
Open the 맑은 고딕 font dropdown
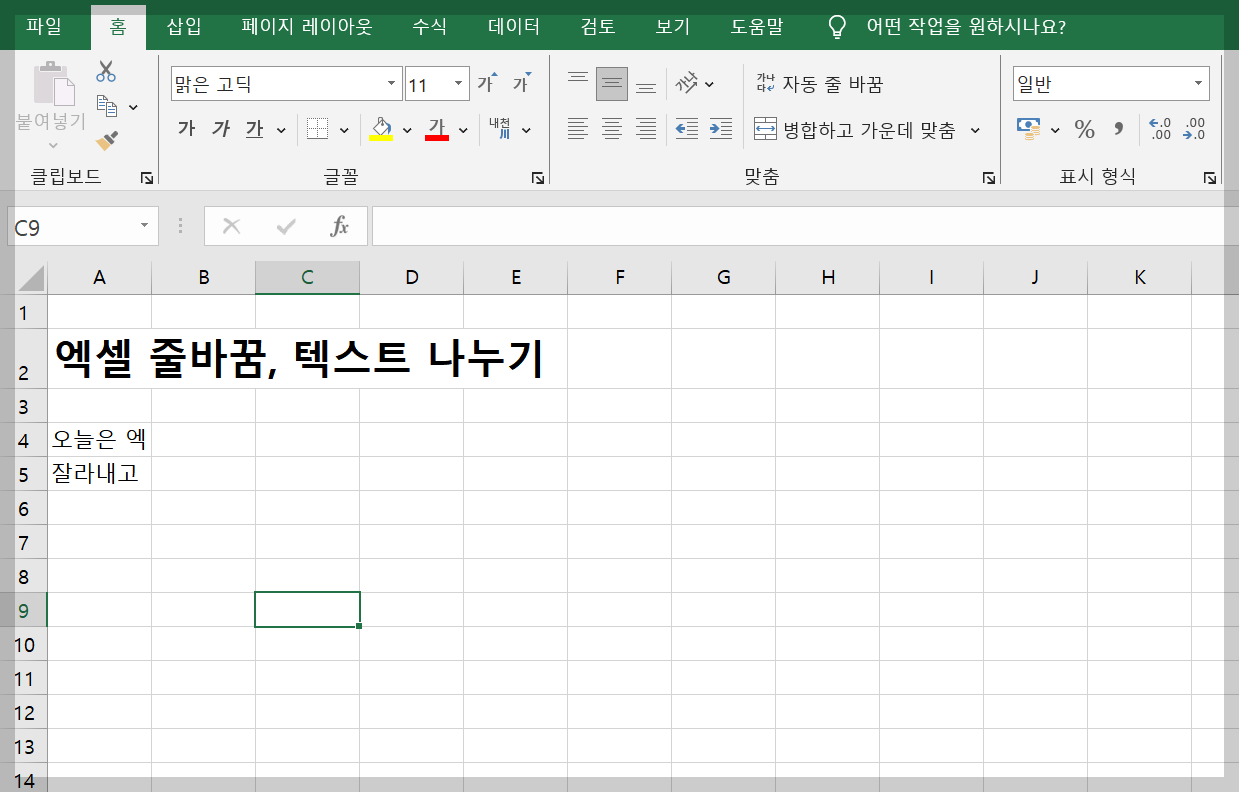[390, 83]
